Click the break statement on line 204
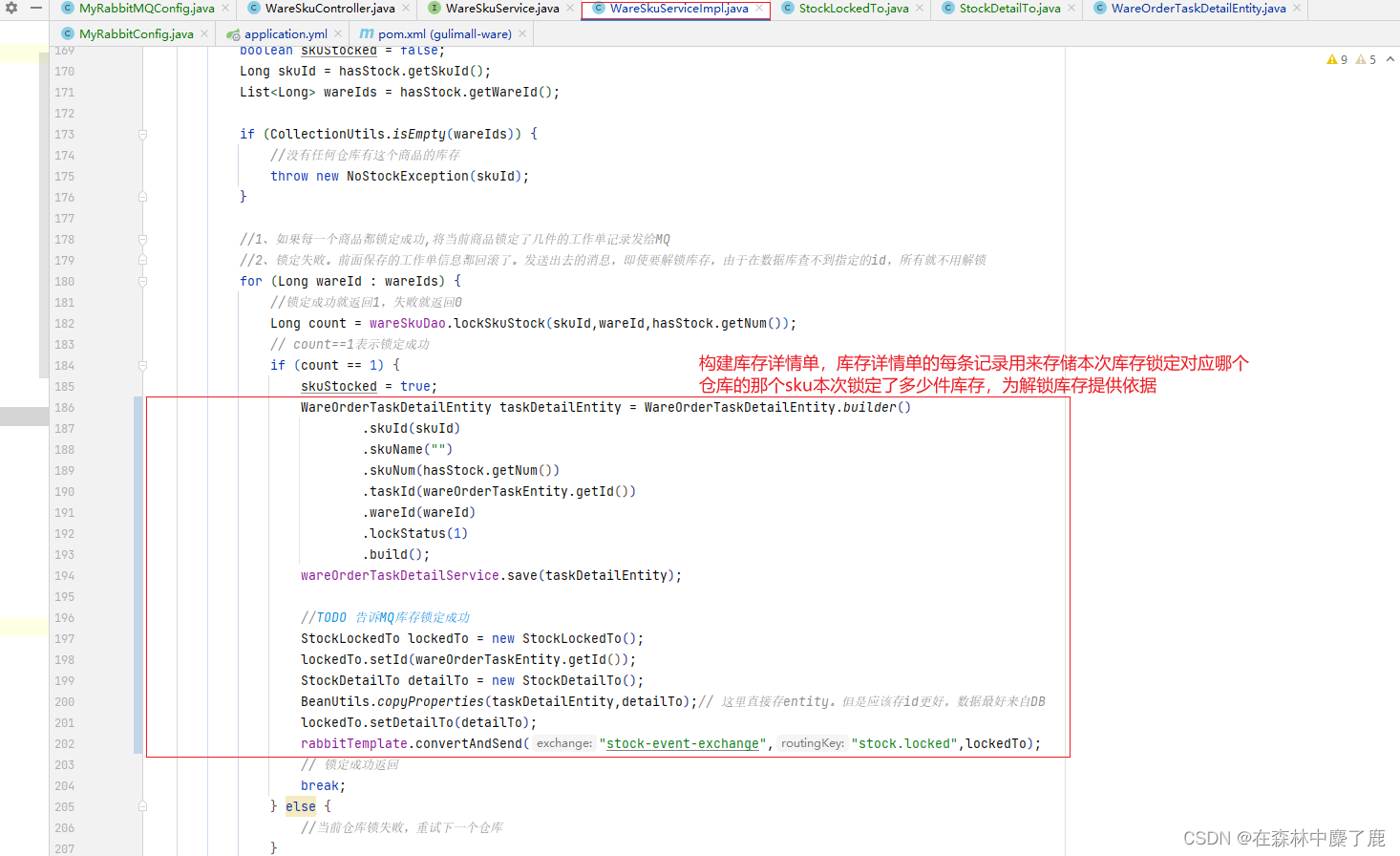 click(323, 786)
